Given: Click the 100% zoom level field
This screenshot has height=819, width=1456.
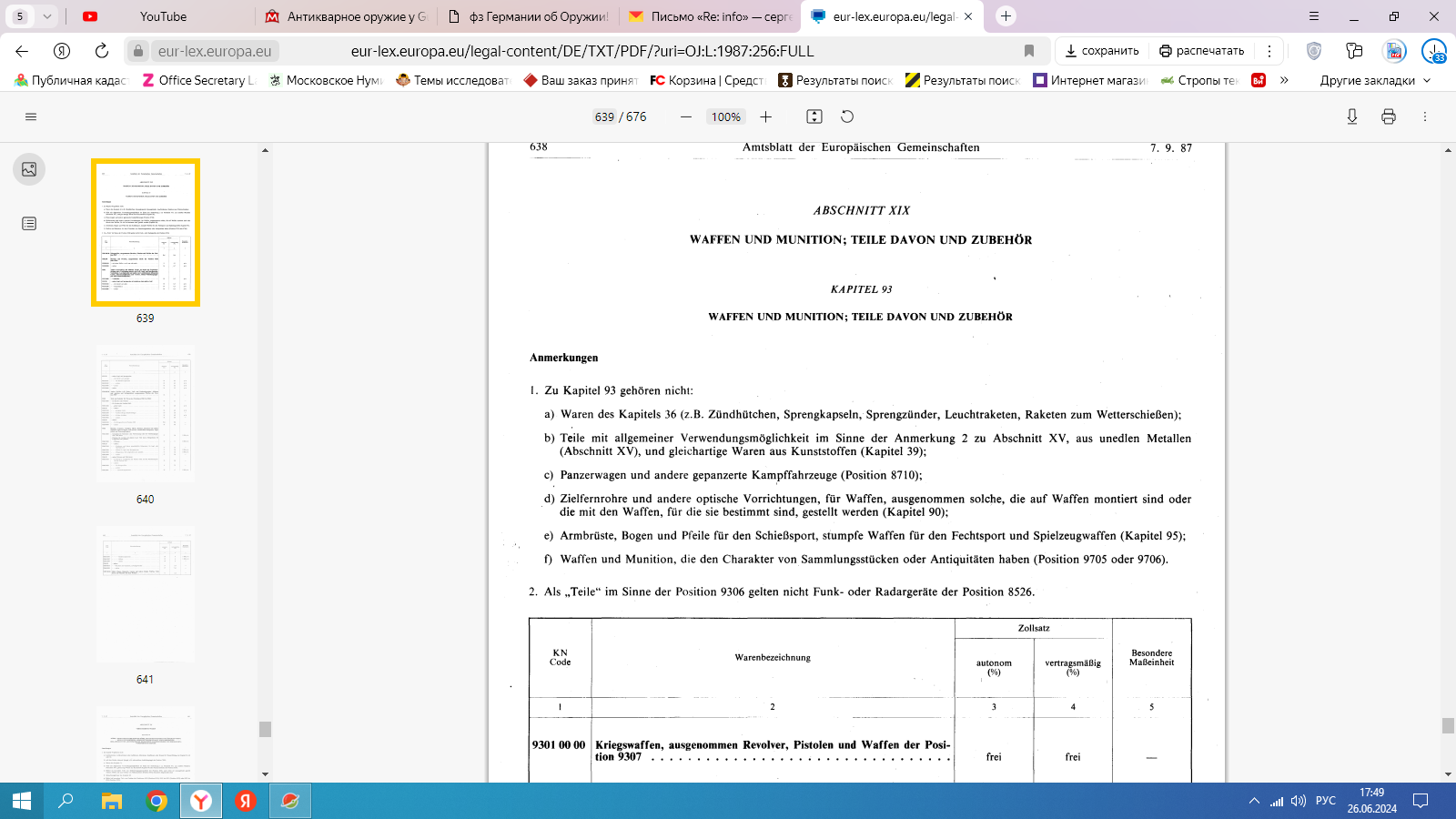Looking at the screenshot, I should [x=725, y=116].
